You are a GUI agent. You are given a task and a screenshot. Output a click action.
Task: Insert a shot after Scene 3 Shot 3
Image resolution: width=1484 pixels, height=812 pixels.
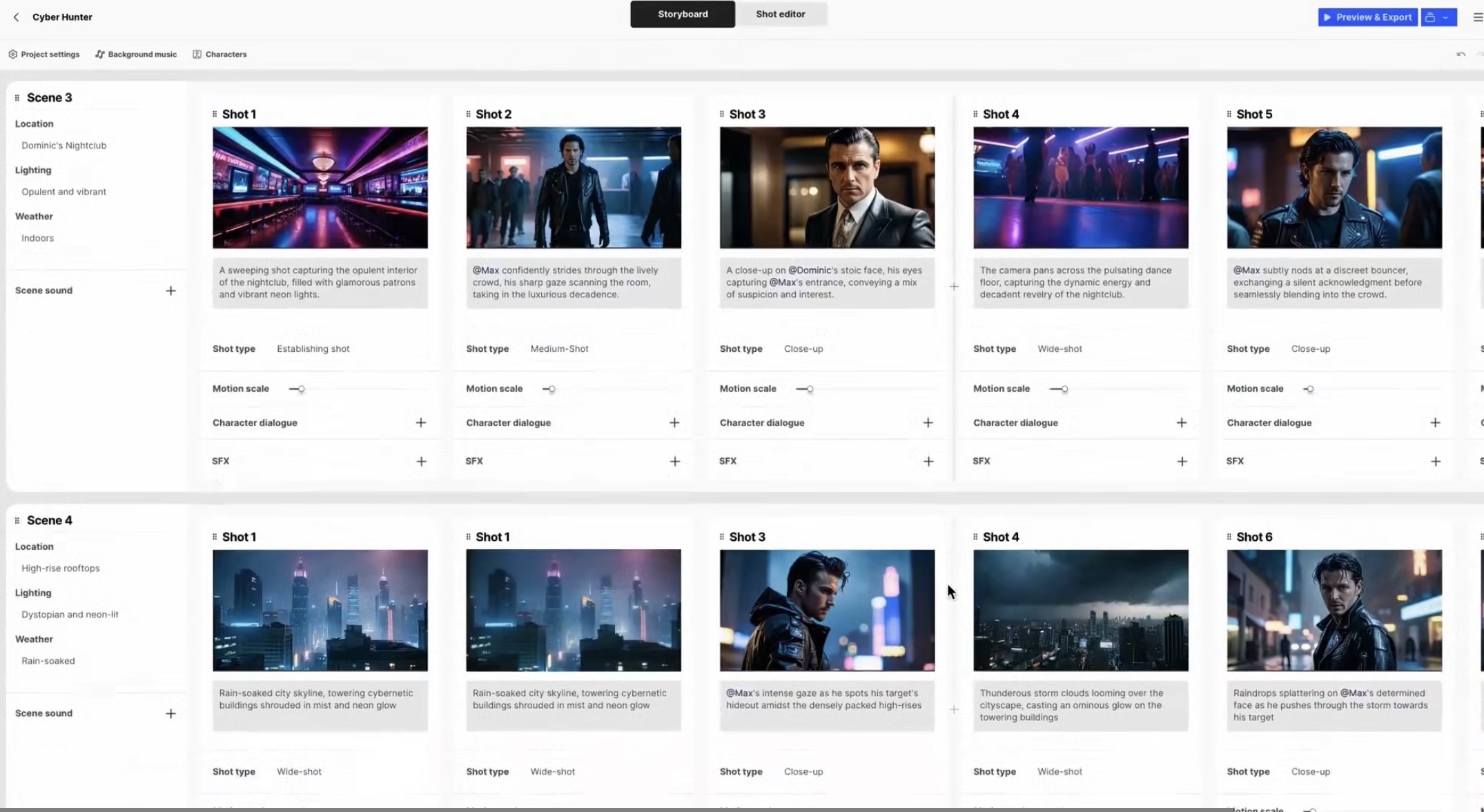[953, 286]
